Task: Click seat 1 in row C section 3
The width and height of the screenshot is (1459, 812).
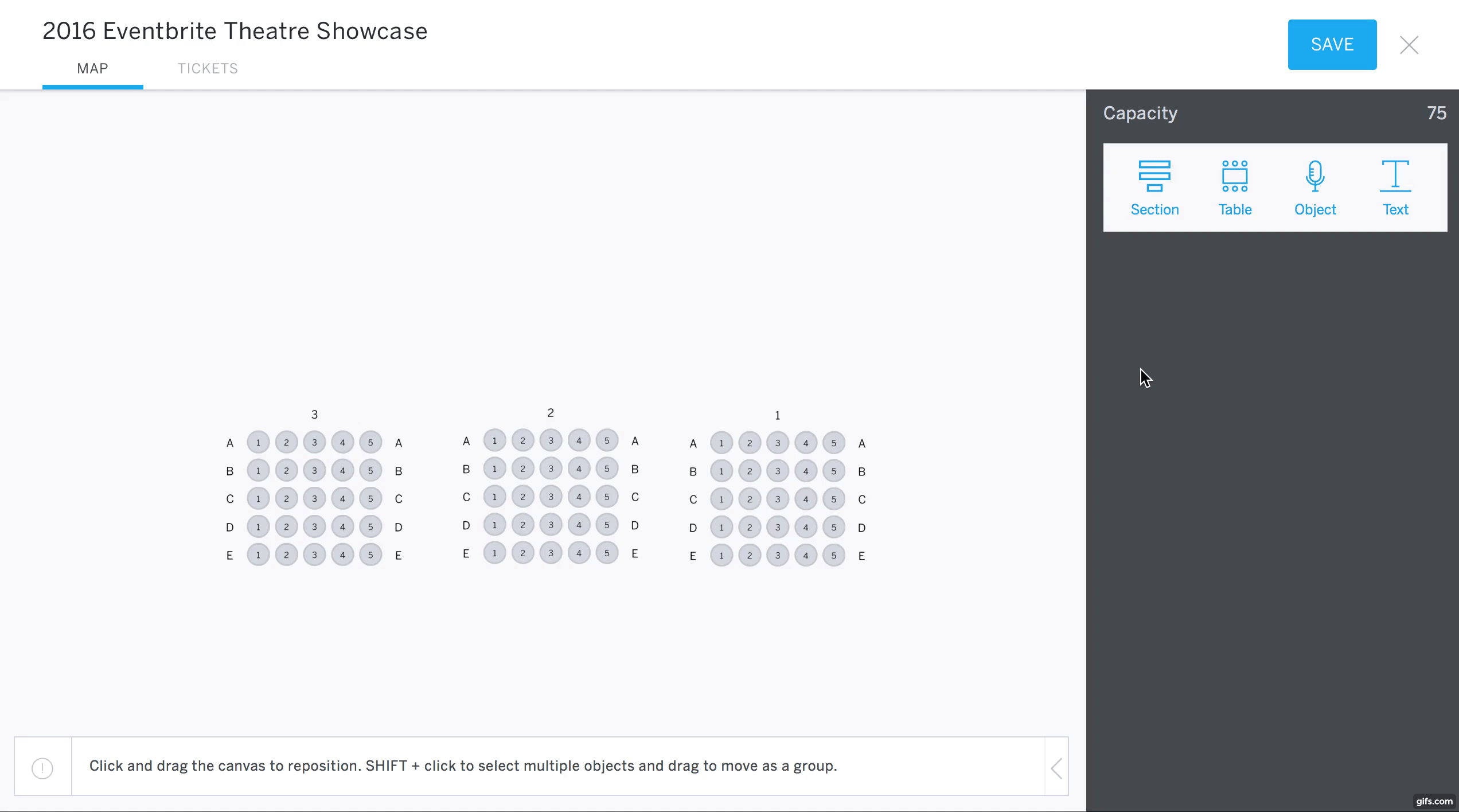Action: click(258, 498)
